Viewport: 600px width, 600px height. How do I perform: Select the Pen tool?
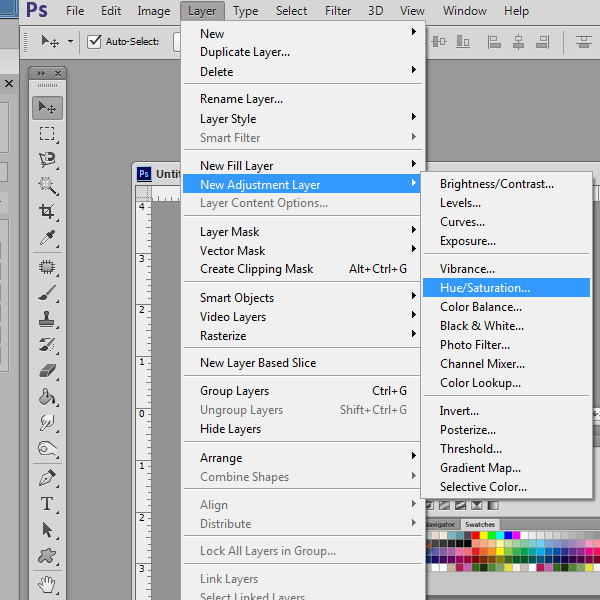[47, 478]
